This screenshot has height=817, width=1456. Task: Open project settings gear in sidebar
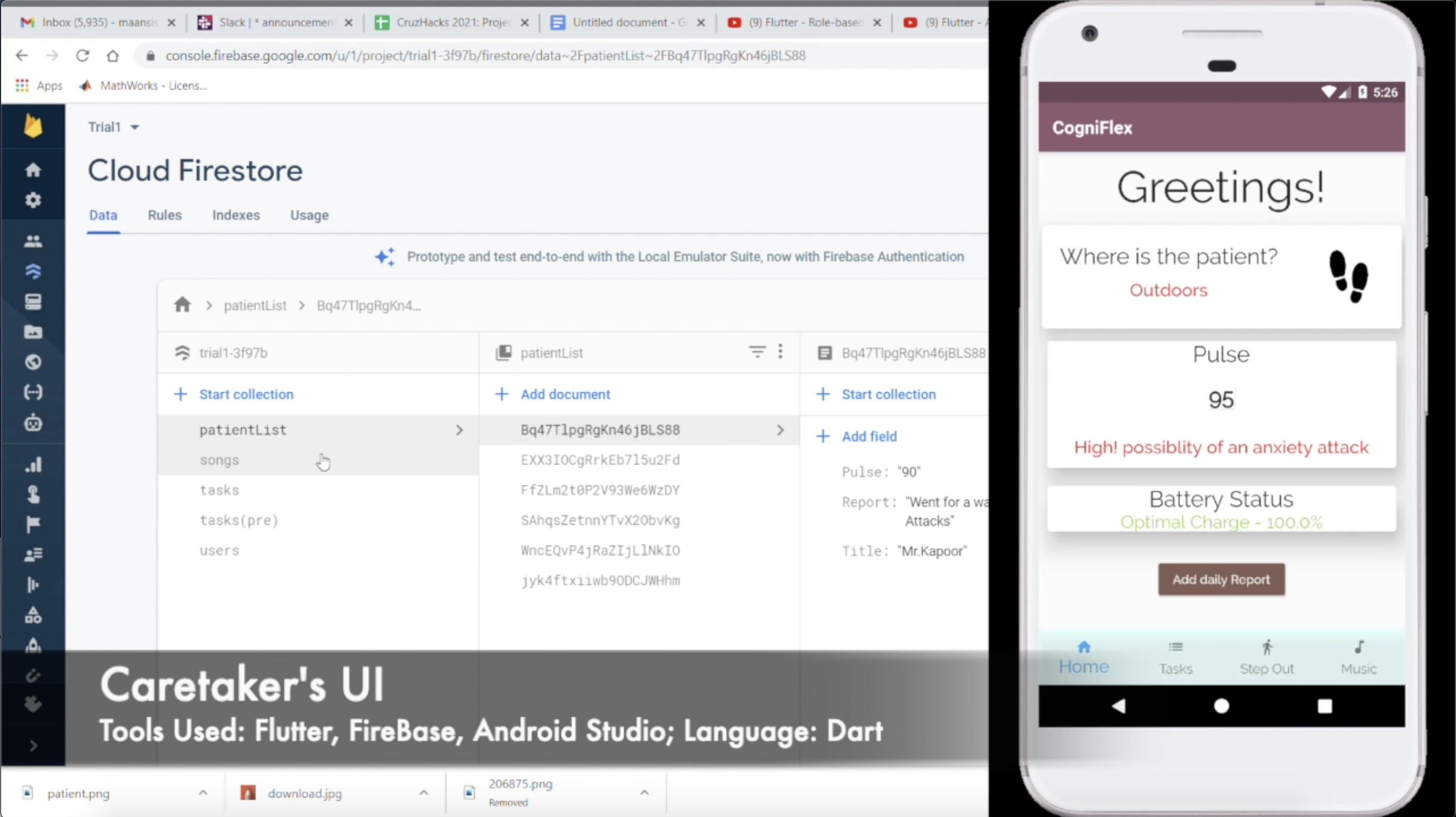click(33, 200)
